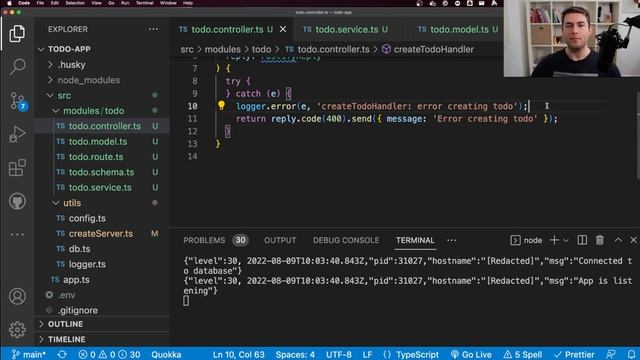Switch to the todo.model.ts tab

(x=460, y=29)
